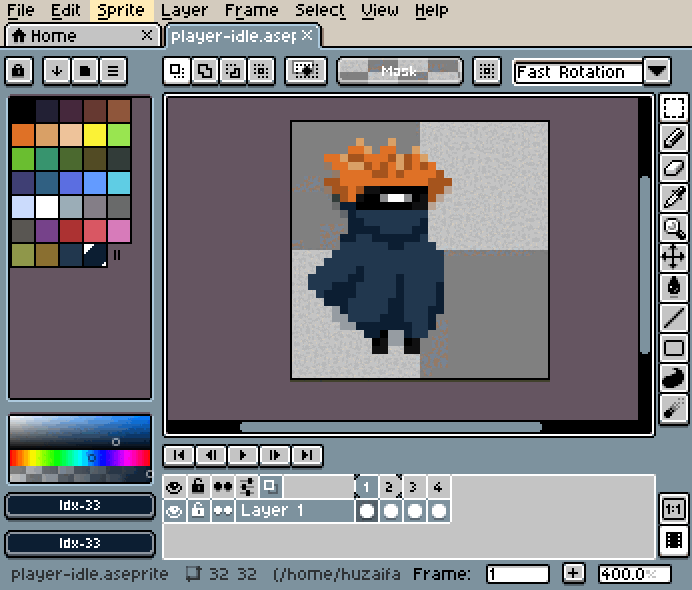Select the Rectangular Marquee tool
This screenshot has height=590, width=692.
[x=674, y=108]
